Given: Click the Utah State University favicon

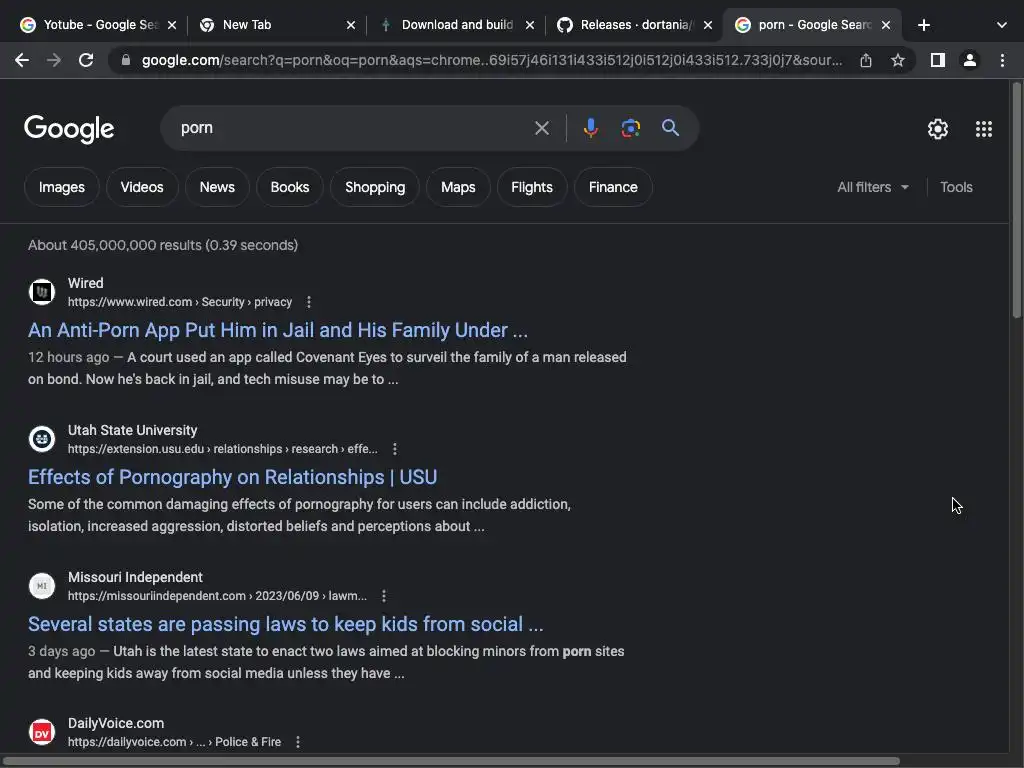Looking at the screenshot, I should (x=42, y=439).
